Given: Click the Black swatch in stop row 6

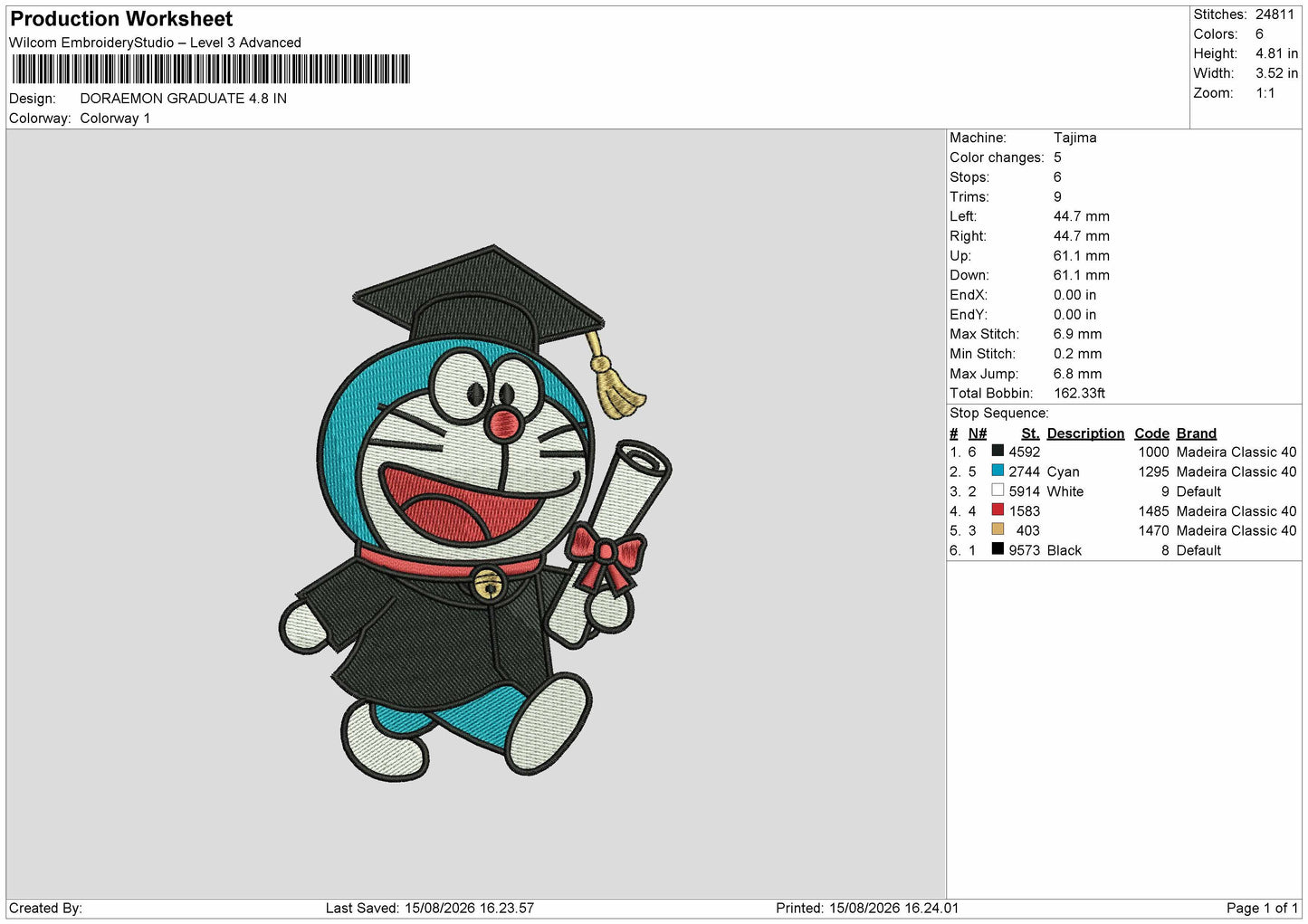Looking at the screenshot, I should [x=998, y=549].
